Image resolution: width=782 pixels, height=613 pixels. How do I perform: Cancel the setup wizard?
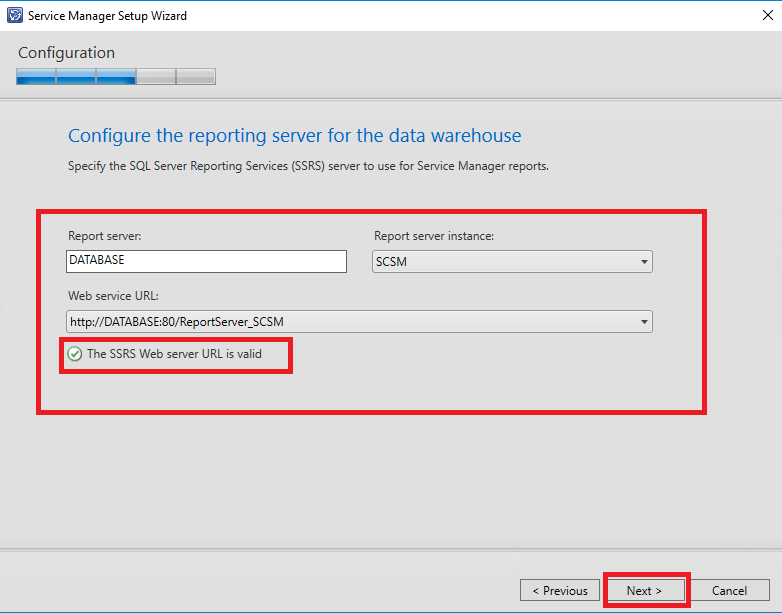click(x=729, y=590)
